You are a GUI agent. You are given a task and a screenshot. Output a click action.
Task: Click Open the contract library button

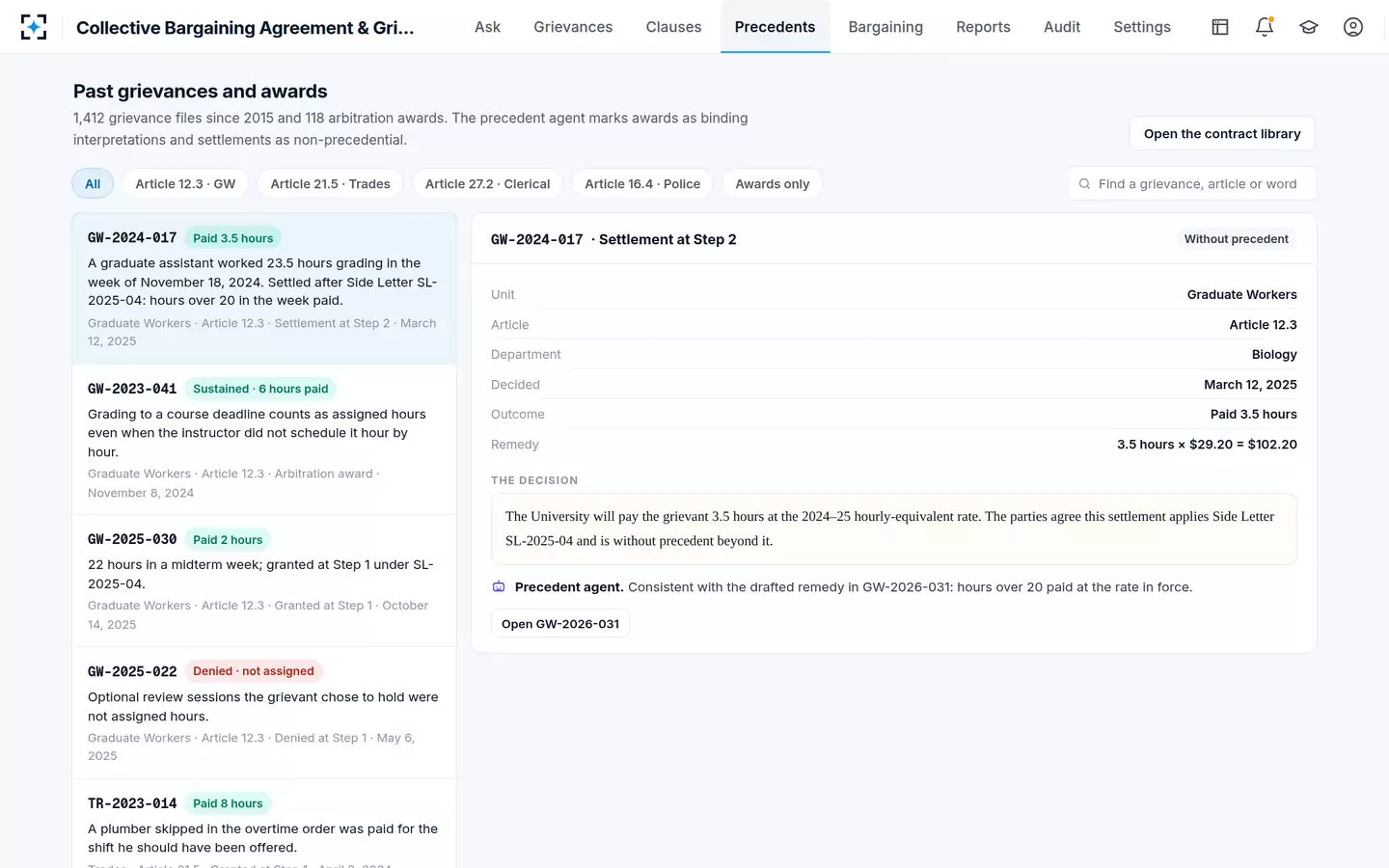tap(1222, 134)
